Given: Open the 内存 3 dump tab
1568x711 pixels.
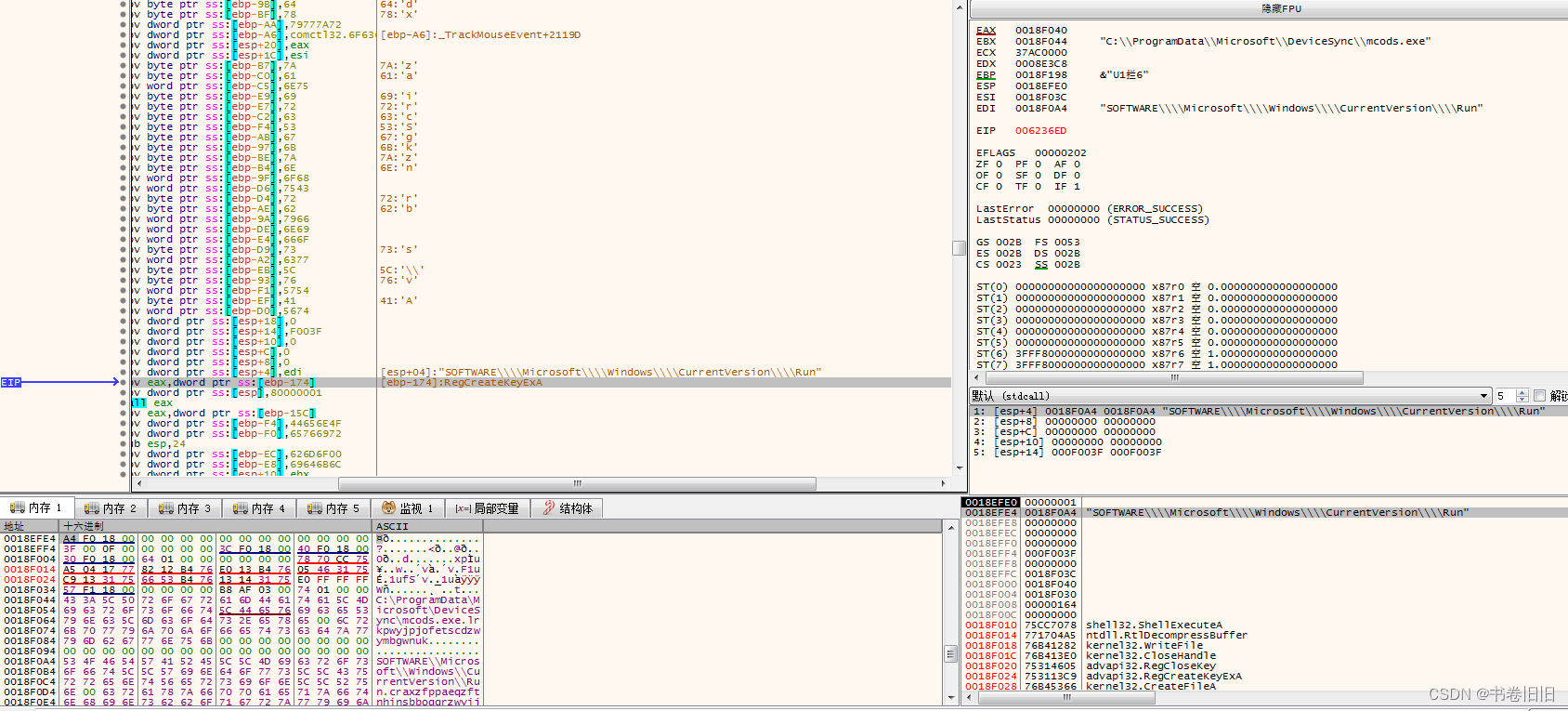Looking at the screenshot, I should (x=185, y=508).
